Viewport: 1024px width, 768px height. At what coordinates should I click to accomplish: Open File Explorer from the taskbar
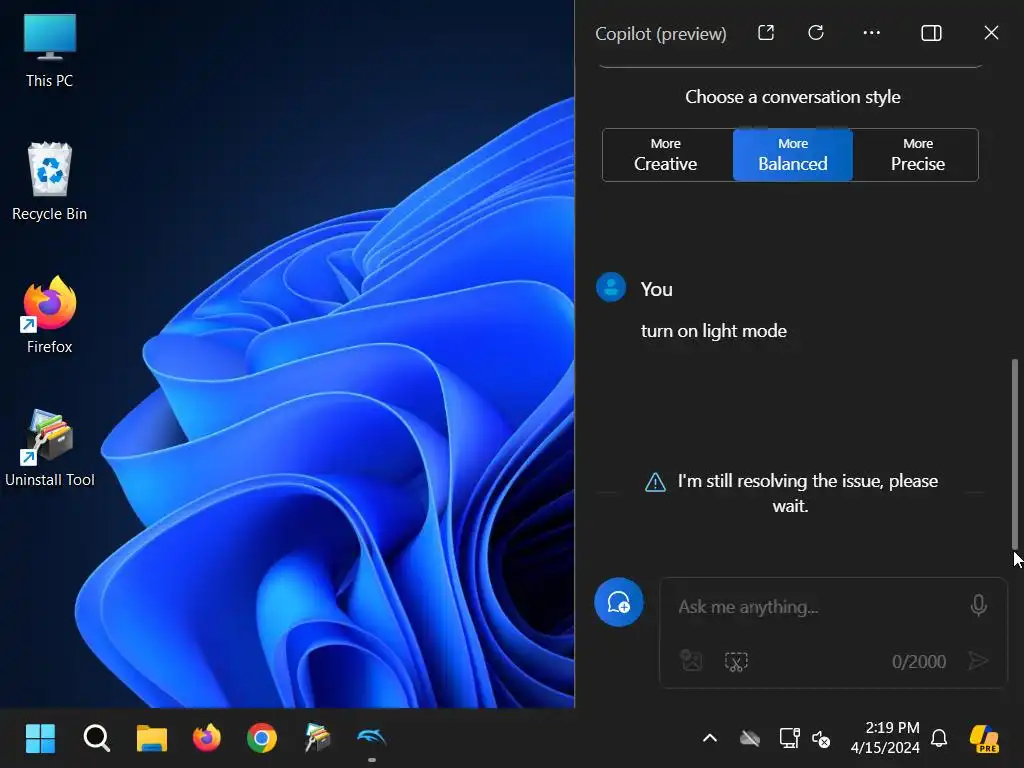152,739
